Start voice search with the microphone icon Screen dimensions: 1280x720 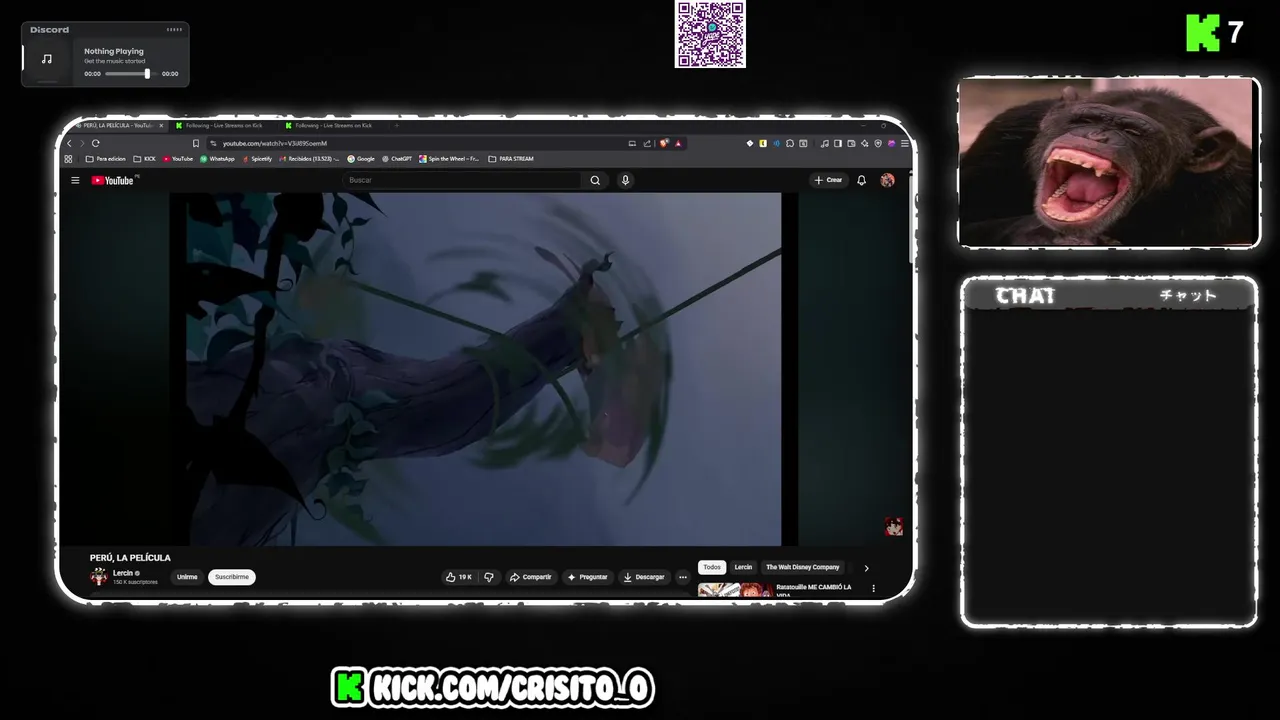pyautogui.click(x=625, y=180)
